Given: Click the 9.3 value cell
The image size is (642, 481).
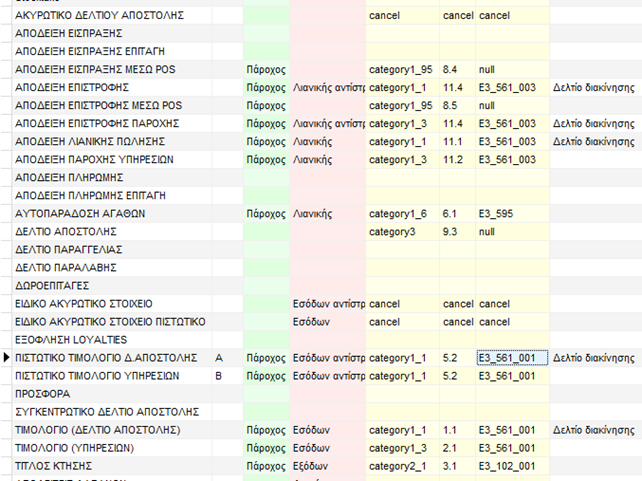Looking at the screenshot, I should (x=450, y=231).
